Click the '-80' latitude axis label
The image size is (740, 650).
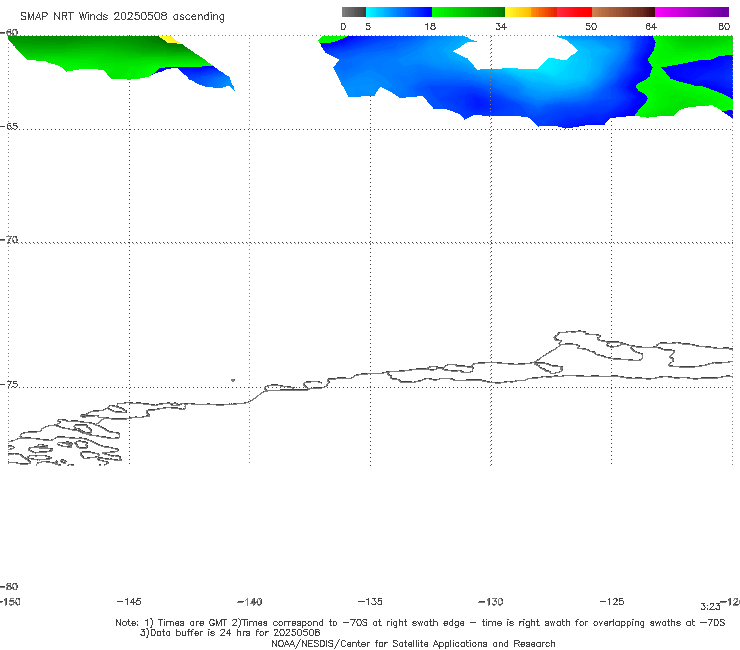click(x=9, y=586)
